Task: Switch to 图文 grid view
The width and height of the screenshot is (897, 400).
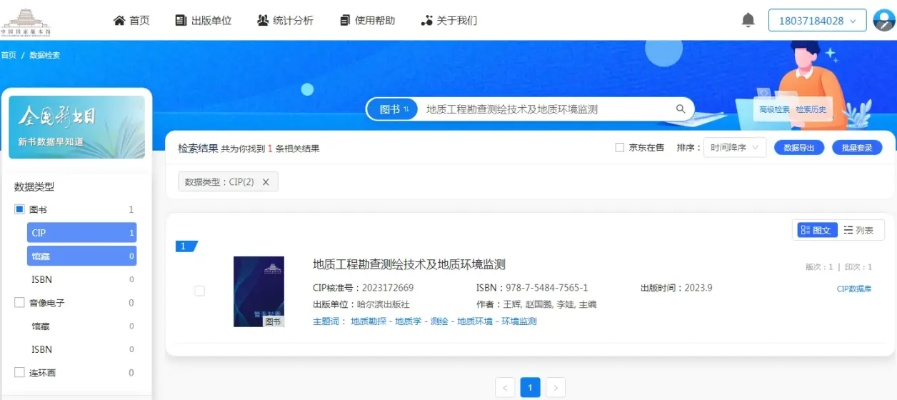Action: point(816,230)
